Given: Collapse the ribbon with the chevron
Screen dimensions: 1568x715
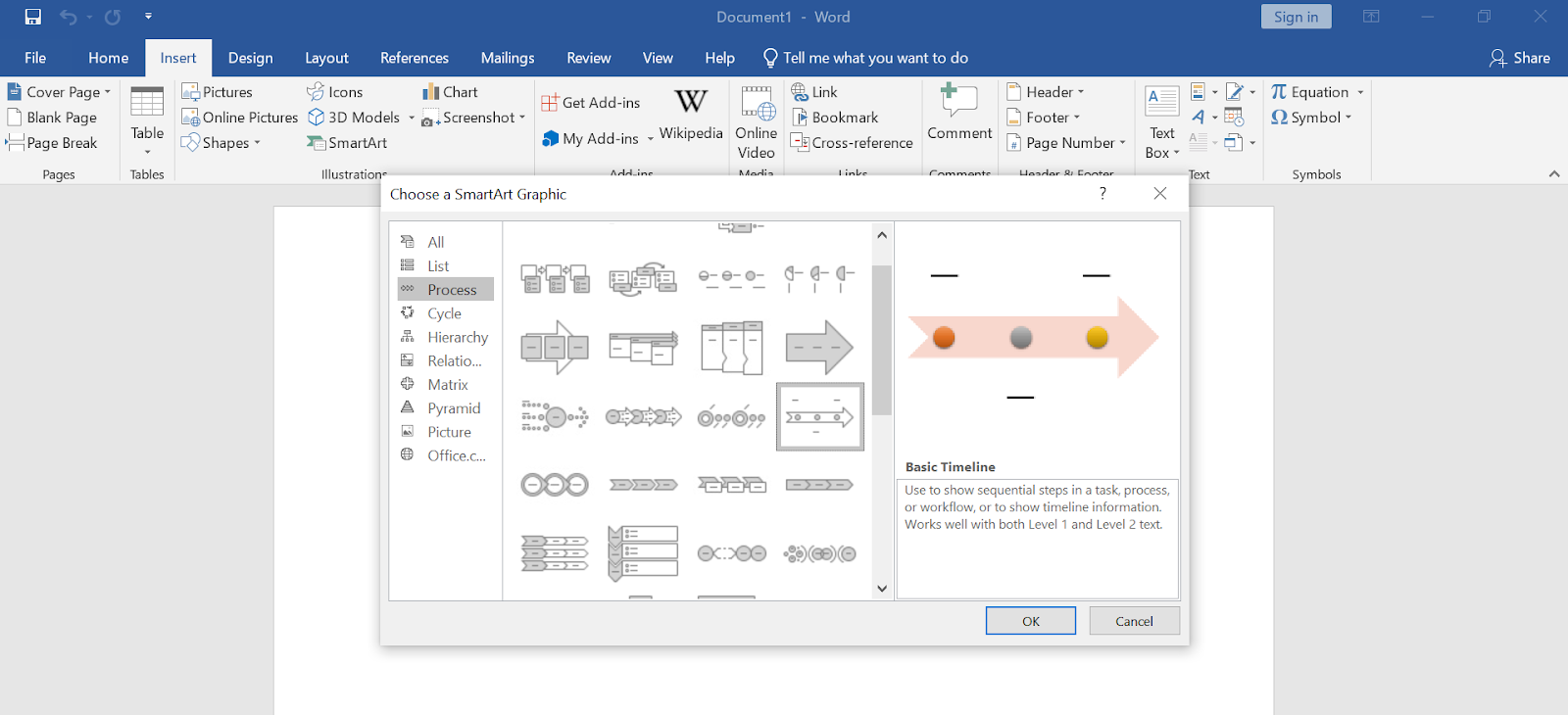Looking at the screenshot, I should coord(1554,173).
